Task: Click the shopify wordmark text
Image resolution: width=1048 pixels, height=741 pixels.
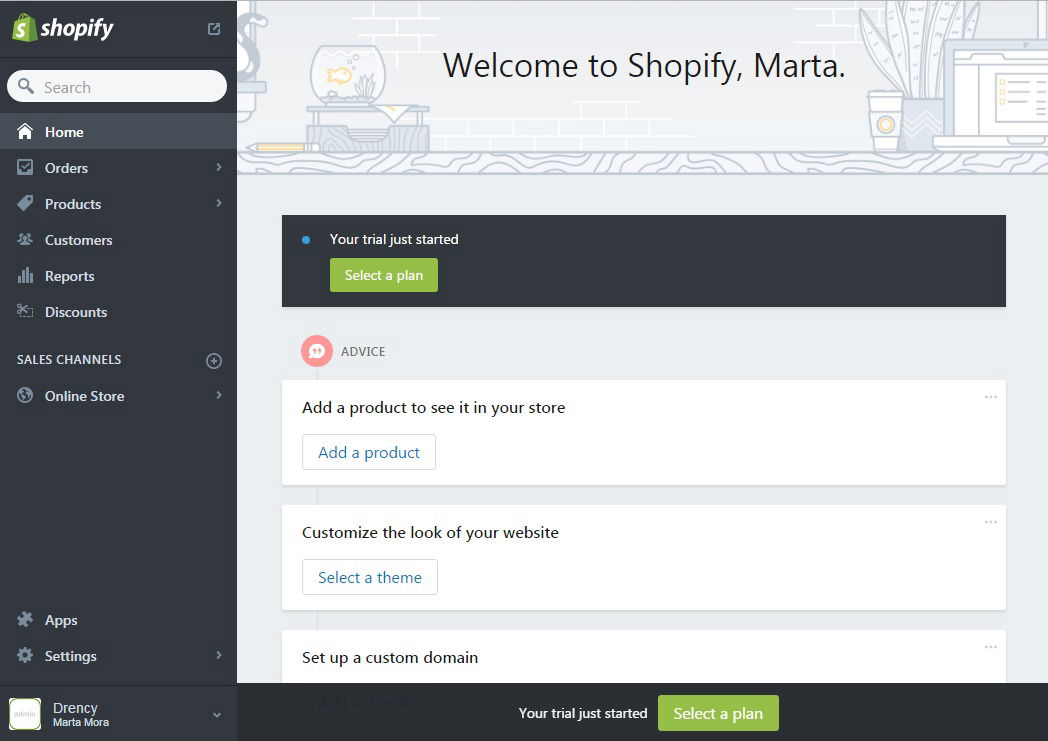Action: 77,29
